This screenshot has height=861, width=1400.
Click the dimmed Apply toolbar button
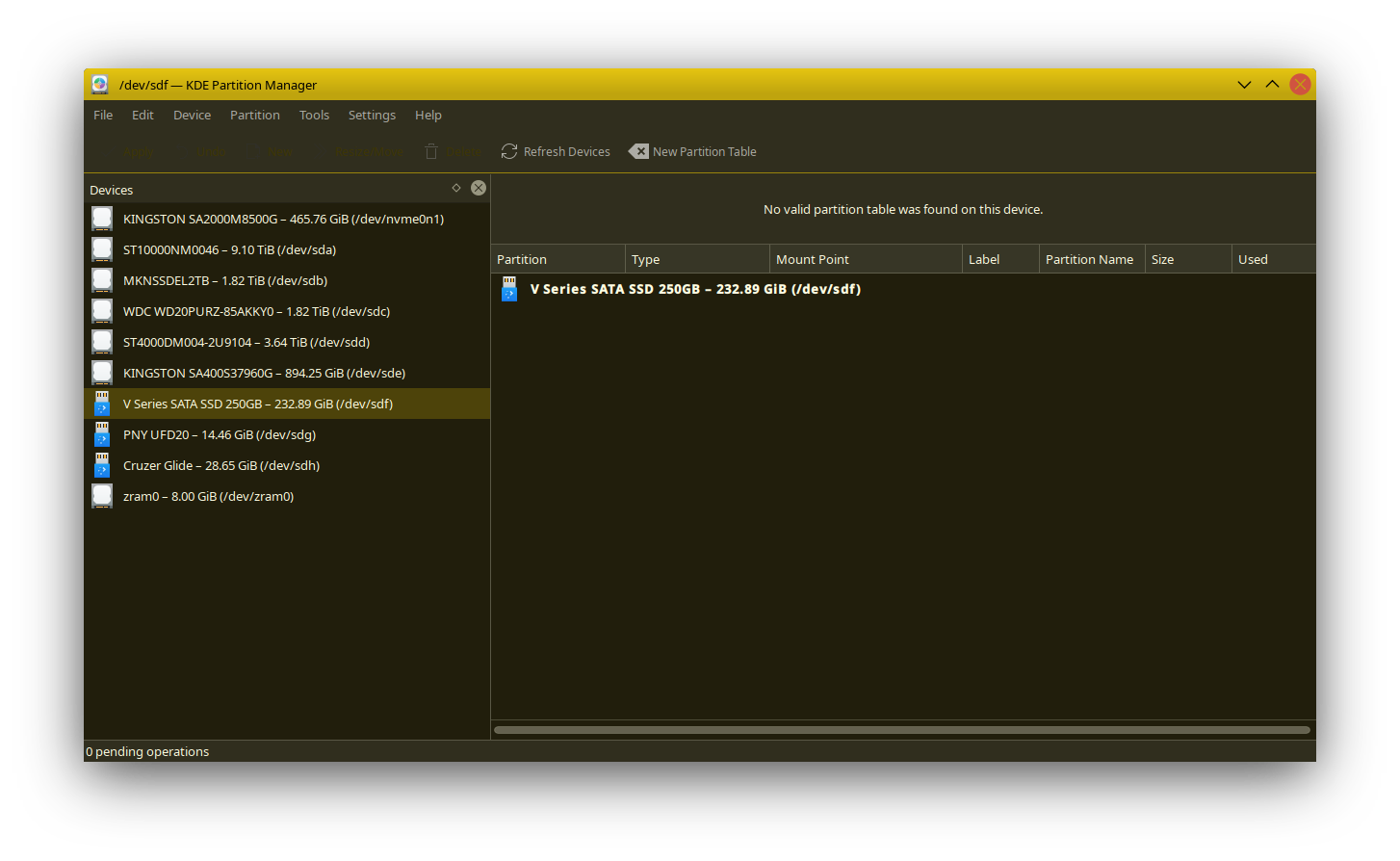(x=128, y=151)
